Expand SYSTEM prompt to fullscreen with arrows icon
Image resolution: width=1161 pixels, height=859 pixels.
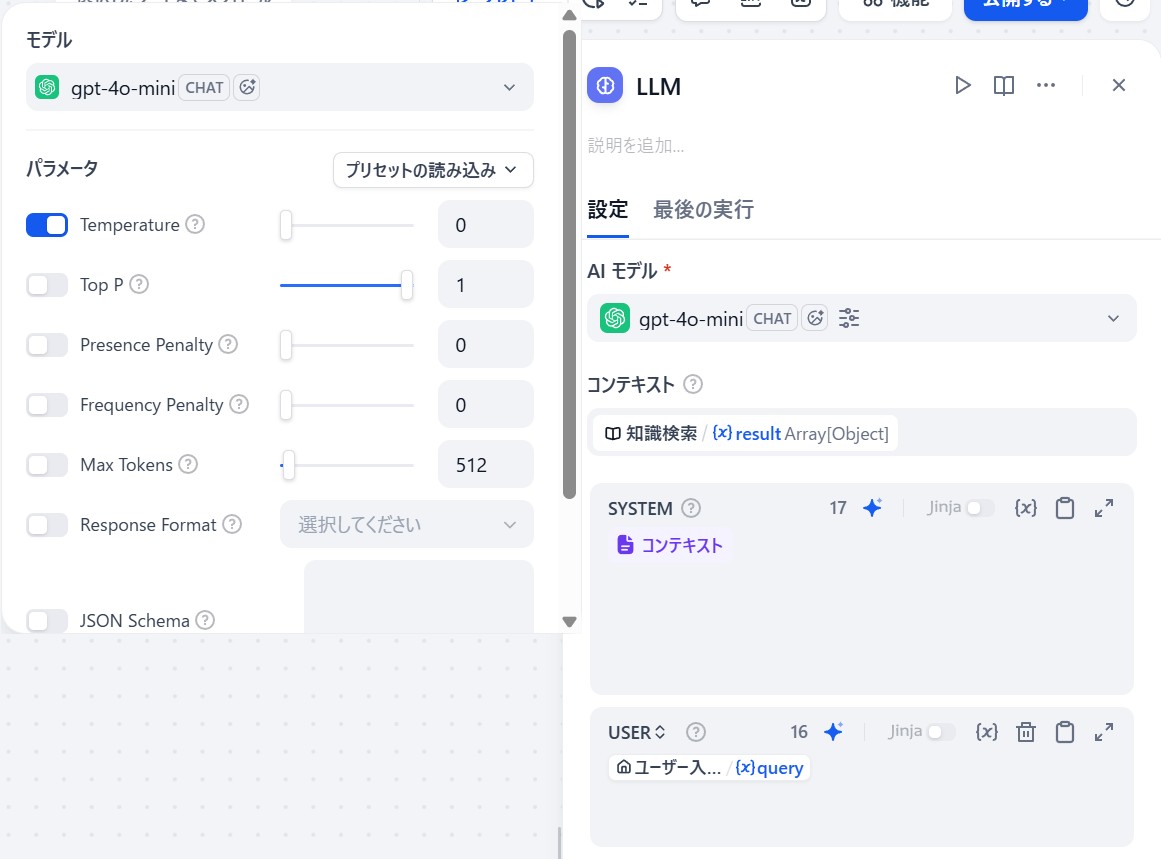tap(1104, 507)
